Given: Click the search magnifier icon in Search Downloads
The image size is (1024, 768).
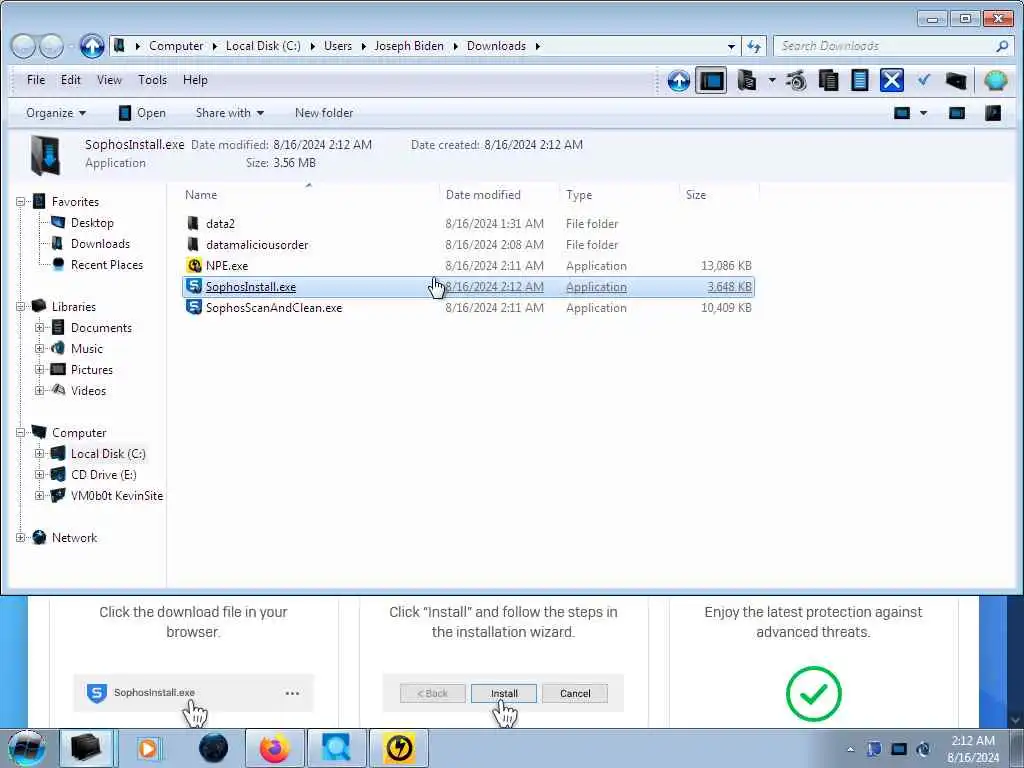Looking at the screenshot, I should point(1002,46).
